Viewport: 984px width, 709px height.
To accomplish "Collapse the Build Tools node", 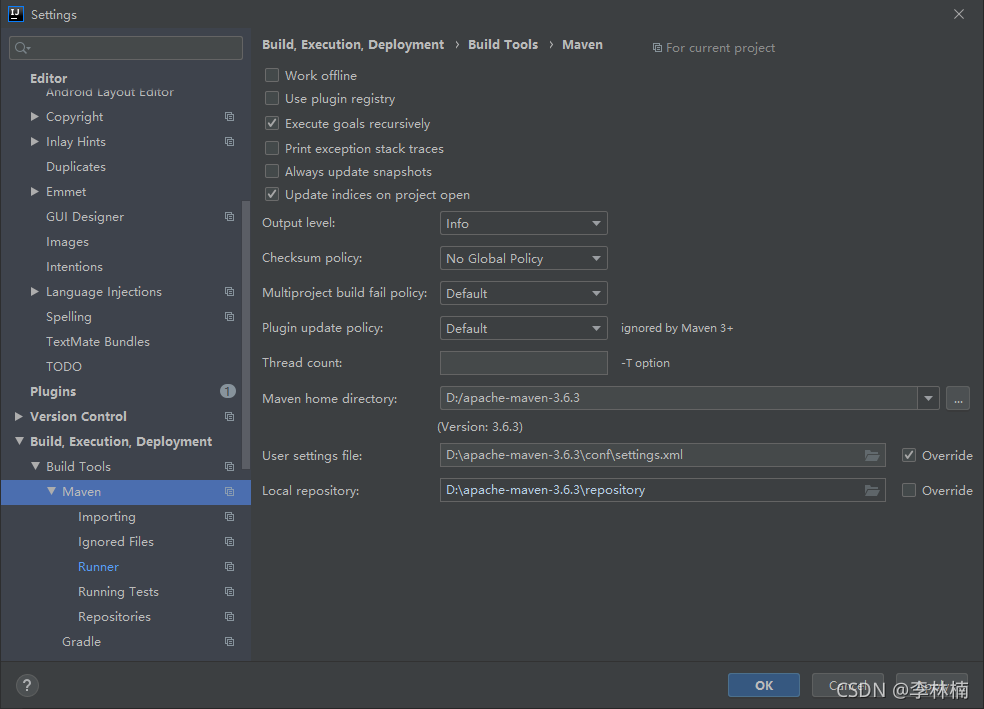I will click(35, 466).
